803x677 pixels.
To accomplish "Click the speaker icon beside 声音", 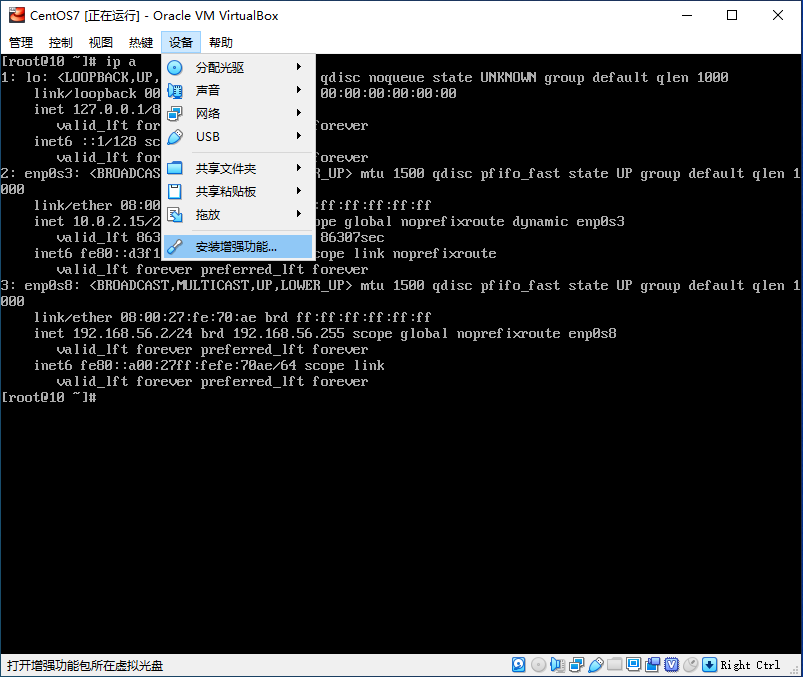I will click(x=175, y=91).
